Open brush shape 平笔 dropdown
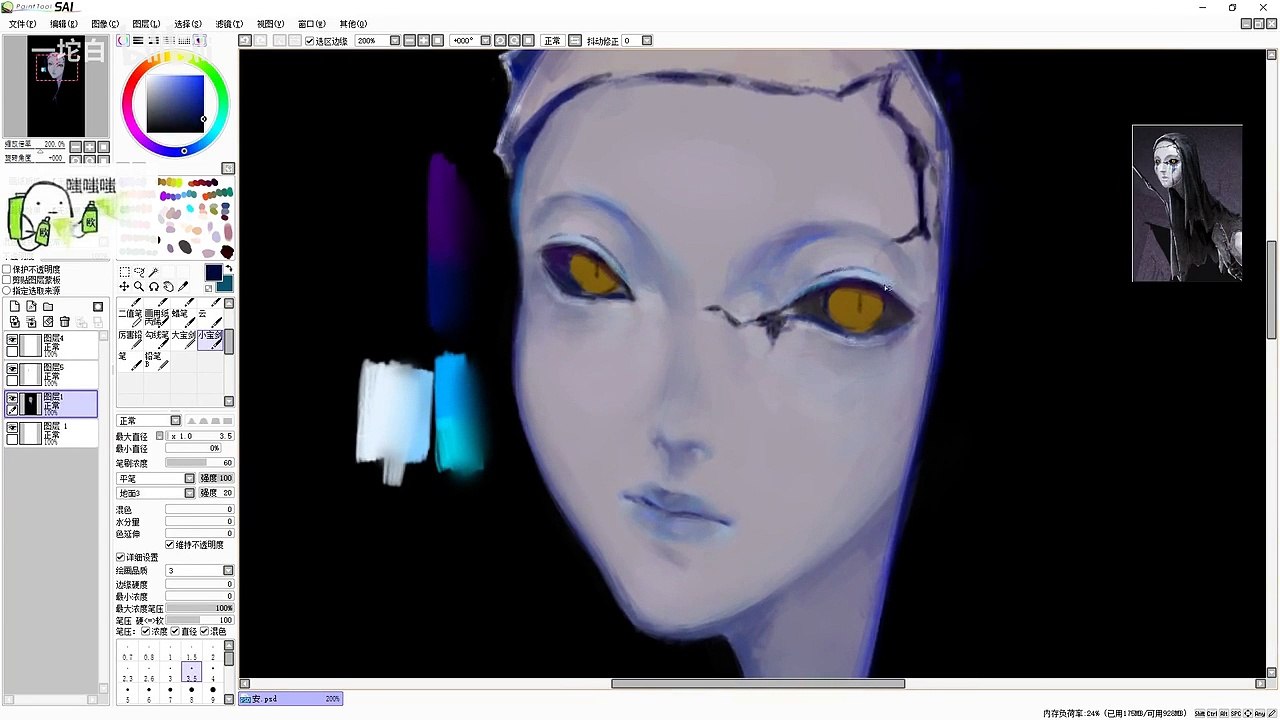The height and width of the screenshot is (720, 1280). (189, 479)
